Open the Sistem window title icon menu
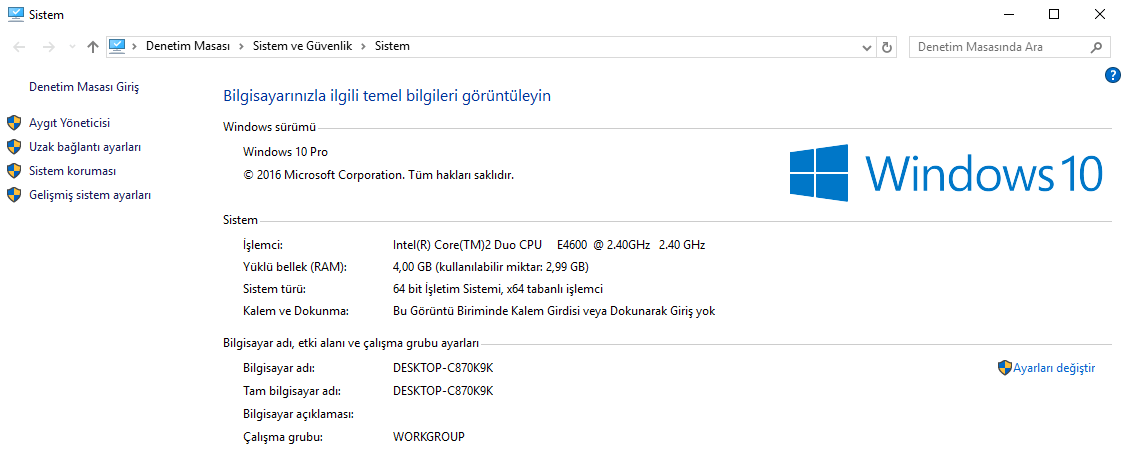1123x453 pixels. (x=16, y=14)
